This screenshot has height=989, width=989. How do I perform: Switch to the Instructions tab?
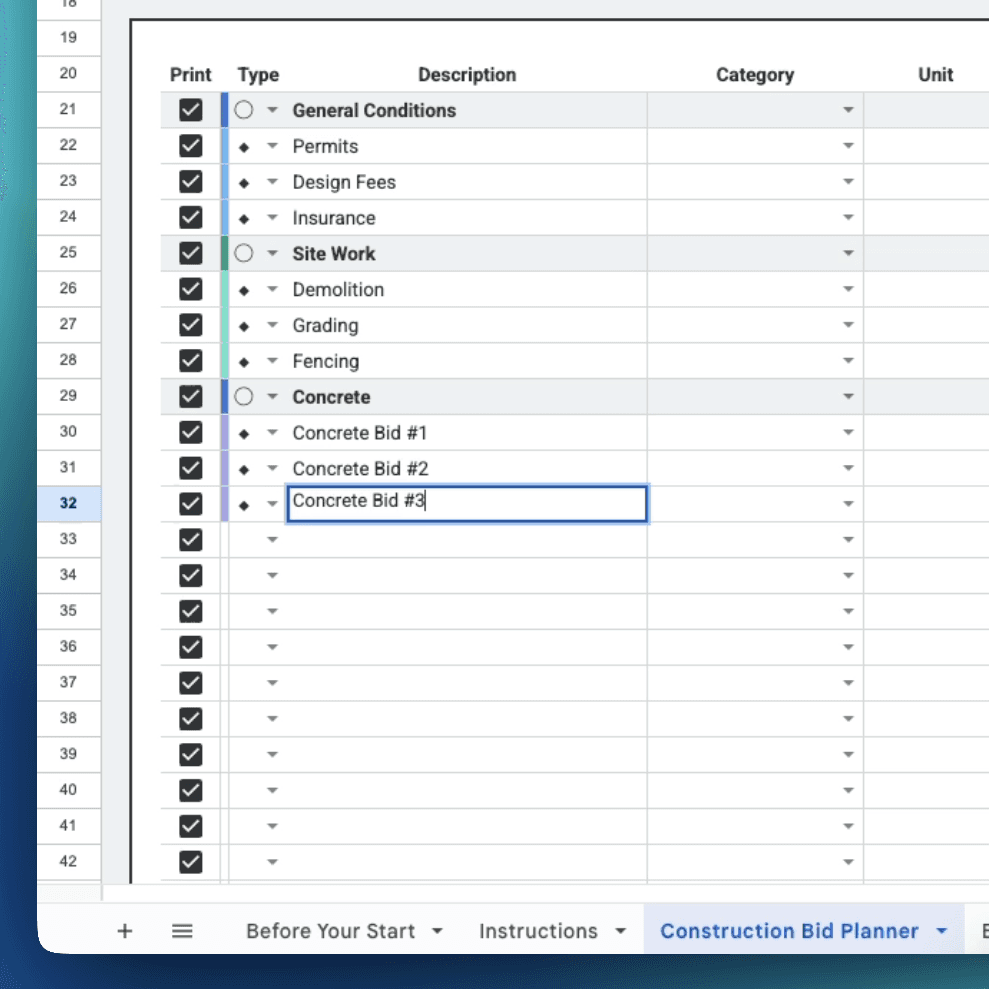pos(539,930)
